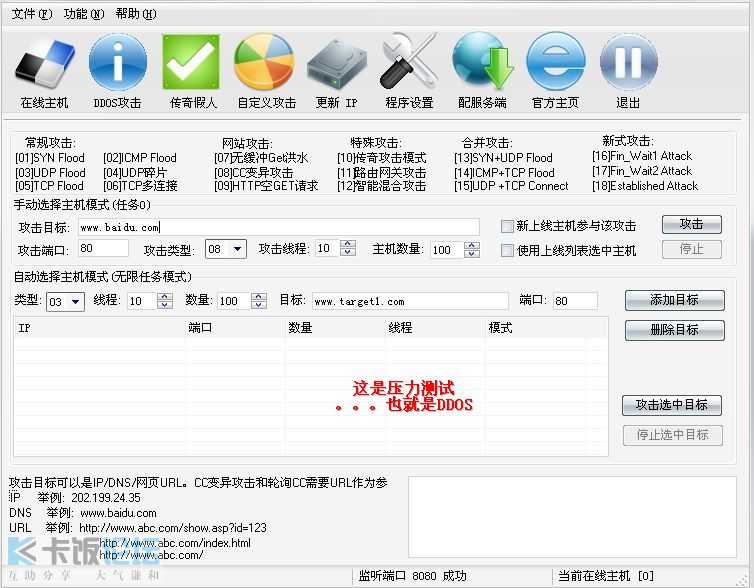Click the DDOS攻击 info icon

pos(117,63)
